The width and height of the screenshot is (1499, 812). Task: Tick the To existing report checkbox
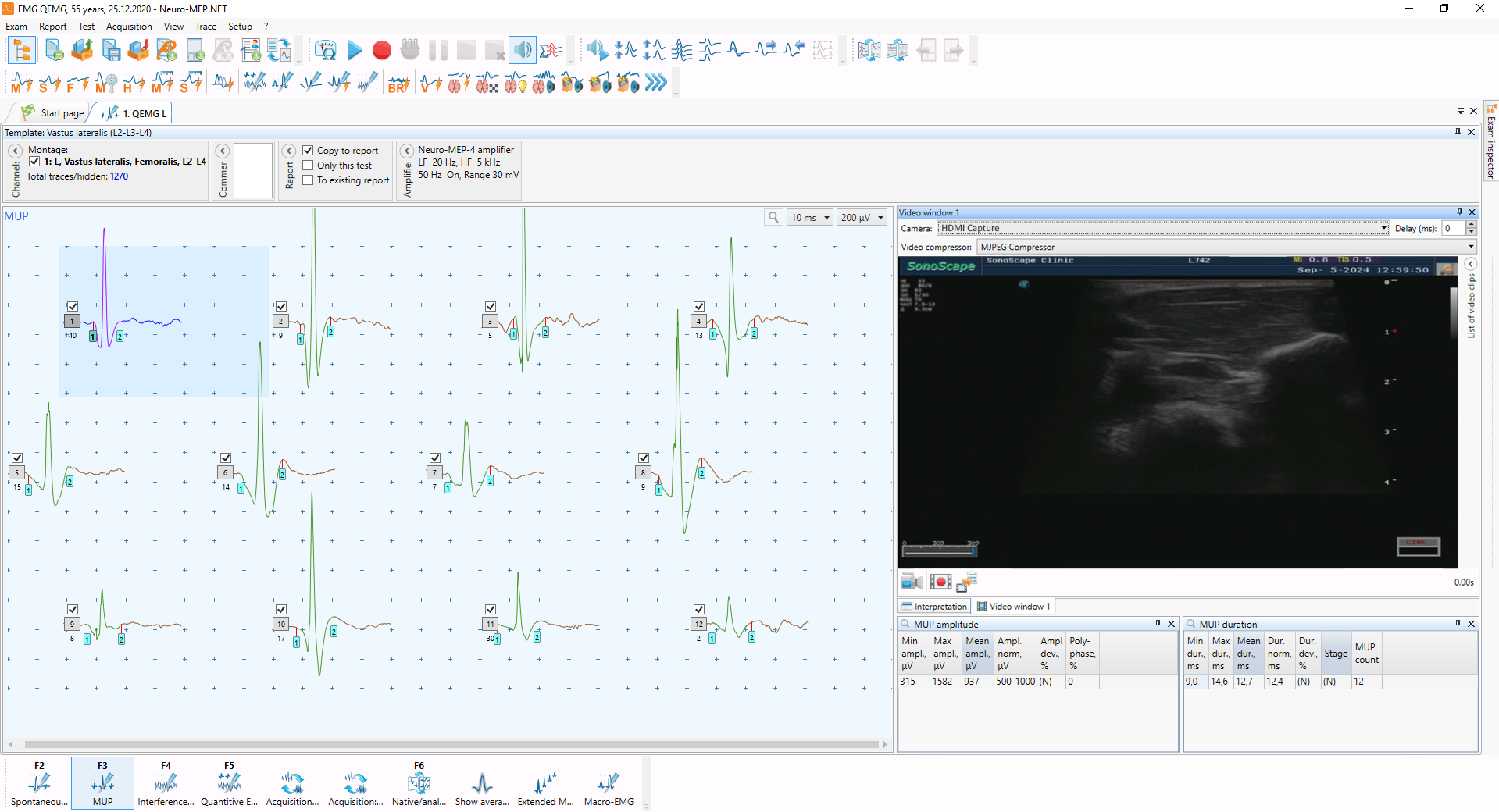point(309,180)
